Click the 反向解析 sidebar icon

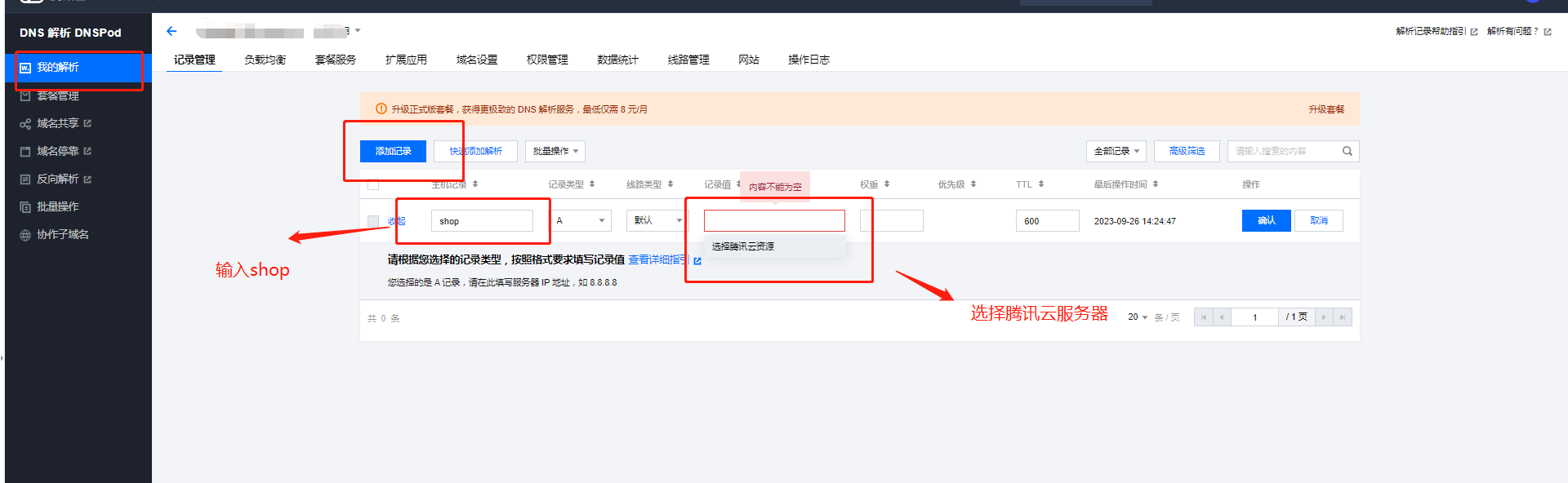click(25, 179)
